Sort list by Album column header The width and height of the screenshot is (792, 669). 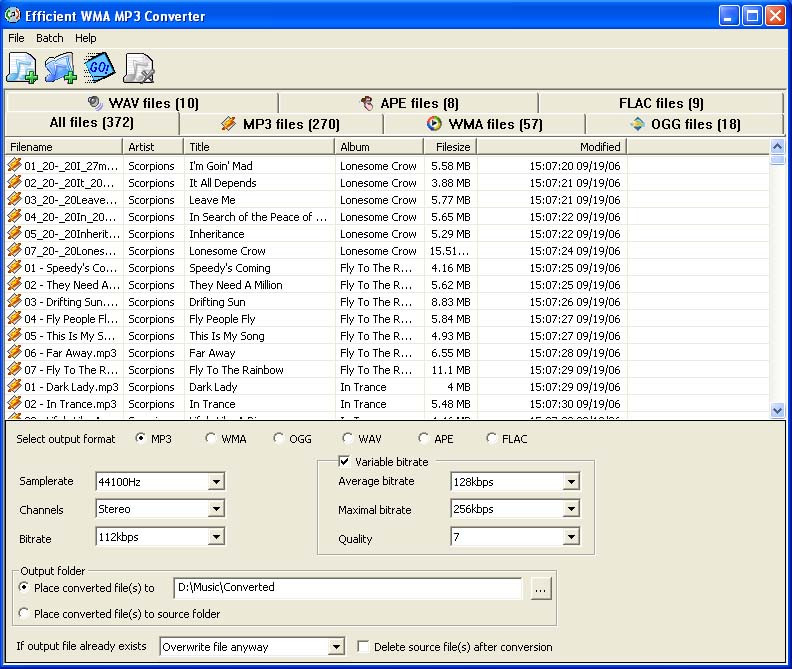click(379, 147)
